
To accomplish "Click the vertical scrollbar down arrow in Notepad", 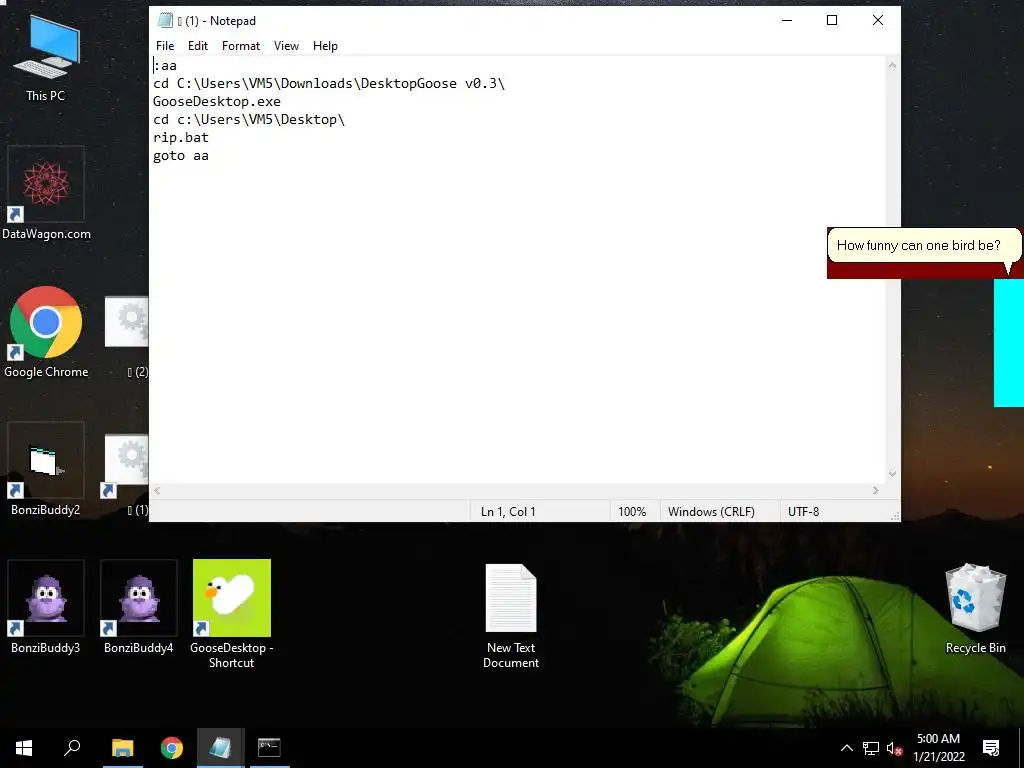I will pyautogui.click(x=892, y=474).
